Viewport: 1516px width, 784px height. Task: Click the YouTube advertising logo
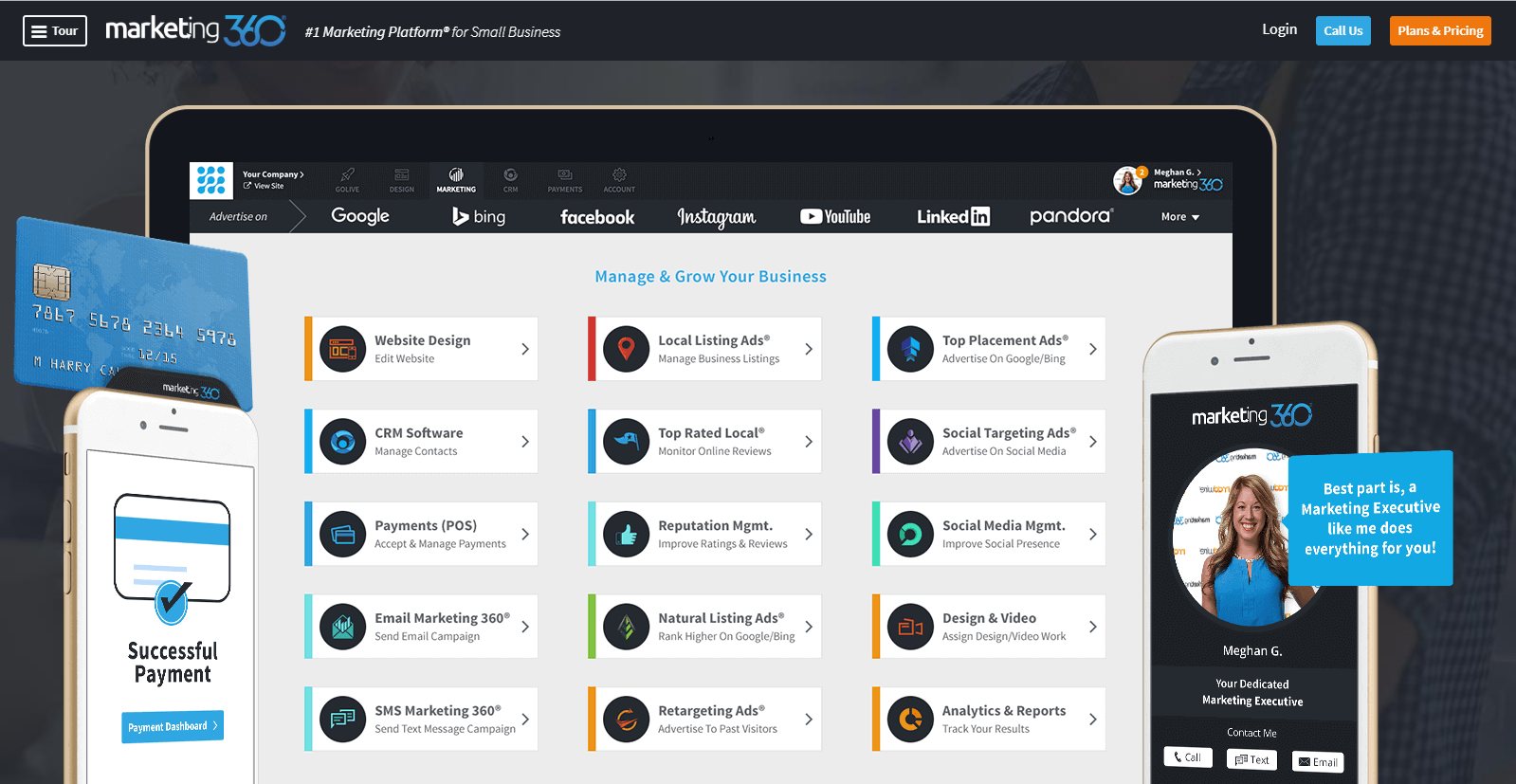click(x=835, y=217)
